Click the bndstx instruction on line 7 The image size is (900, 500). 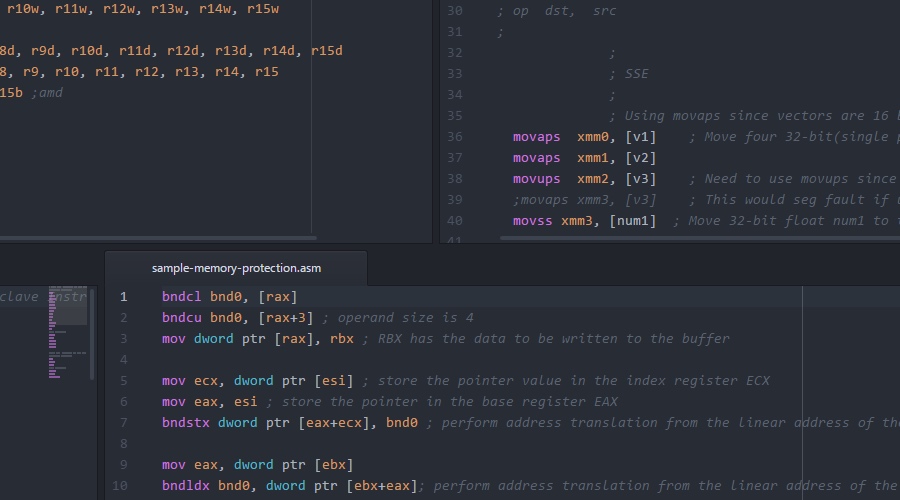coord(186,423)
